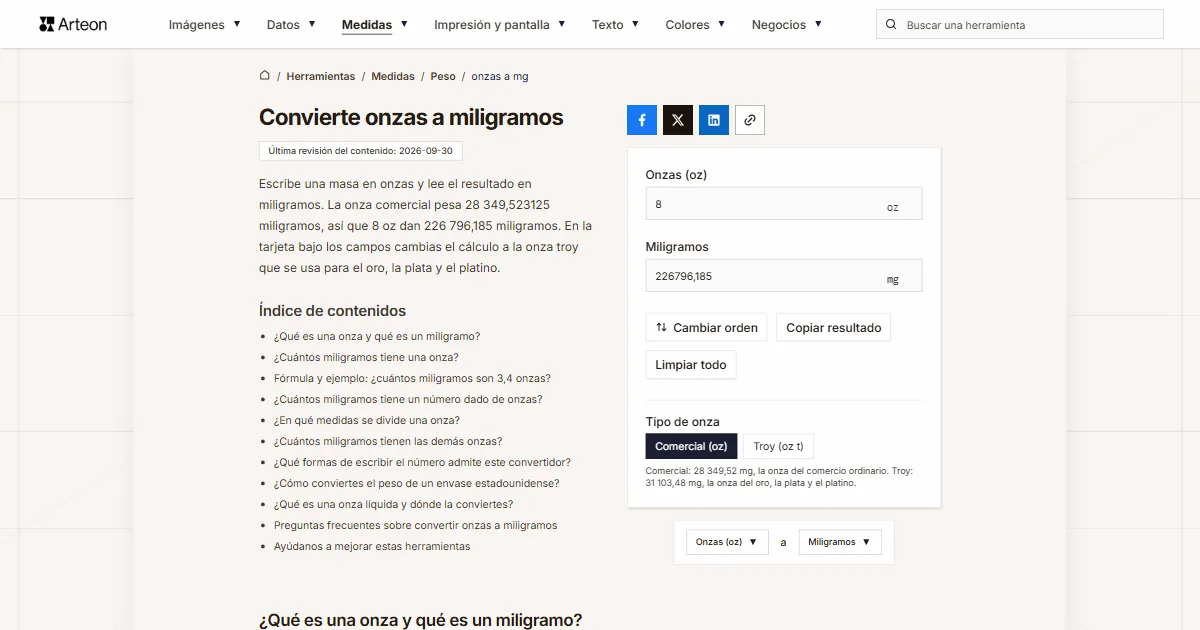The width and height of the screenshot is (1200, 630).
Task: Click the Miligramos result field
Action: (784, 276)
